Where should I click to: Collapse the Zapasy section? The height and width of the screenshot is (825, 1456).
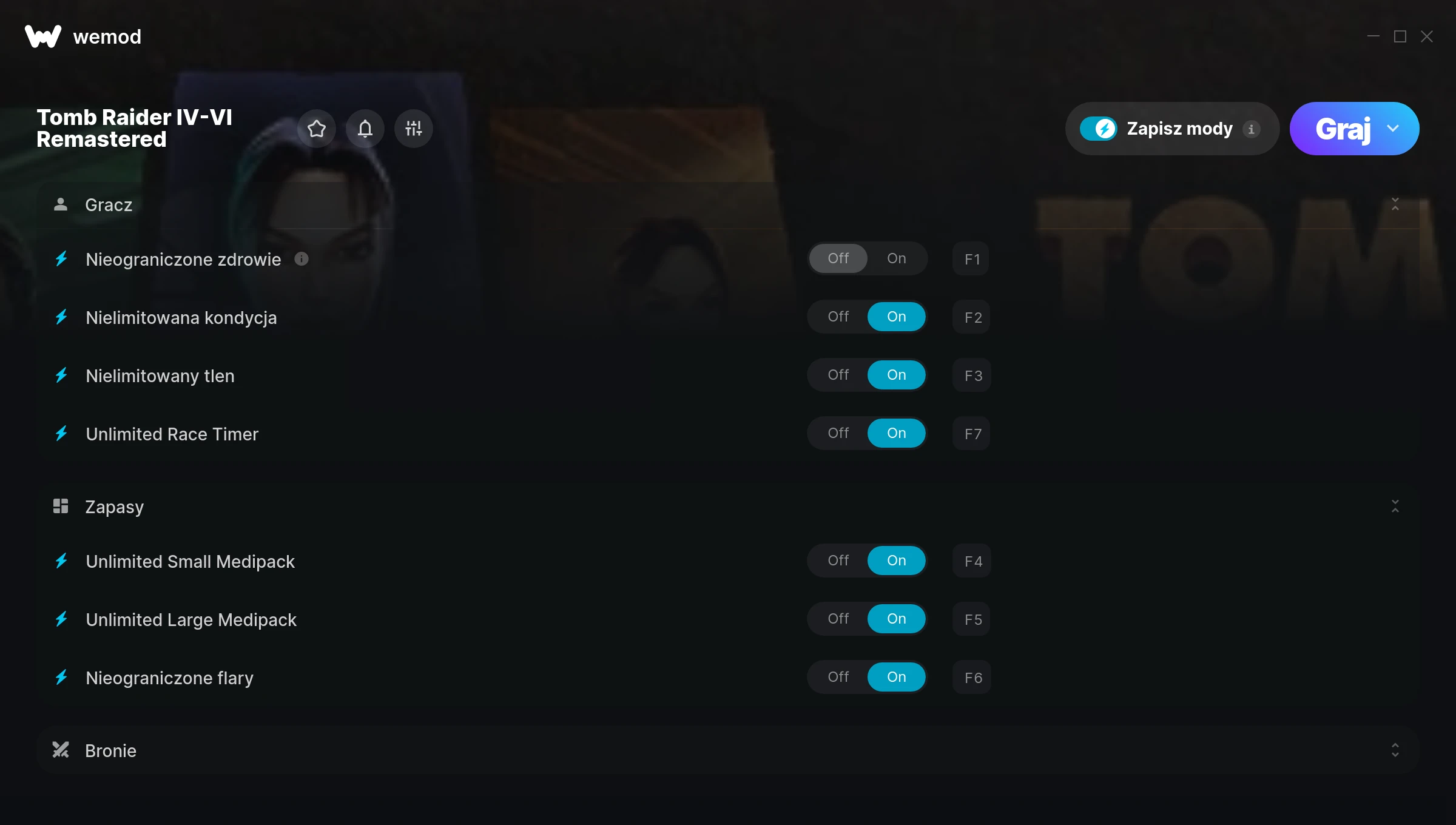coord(1395,507)
